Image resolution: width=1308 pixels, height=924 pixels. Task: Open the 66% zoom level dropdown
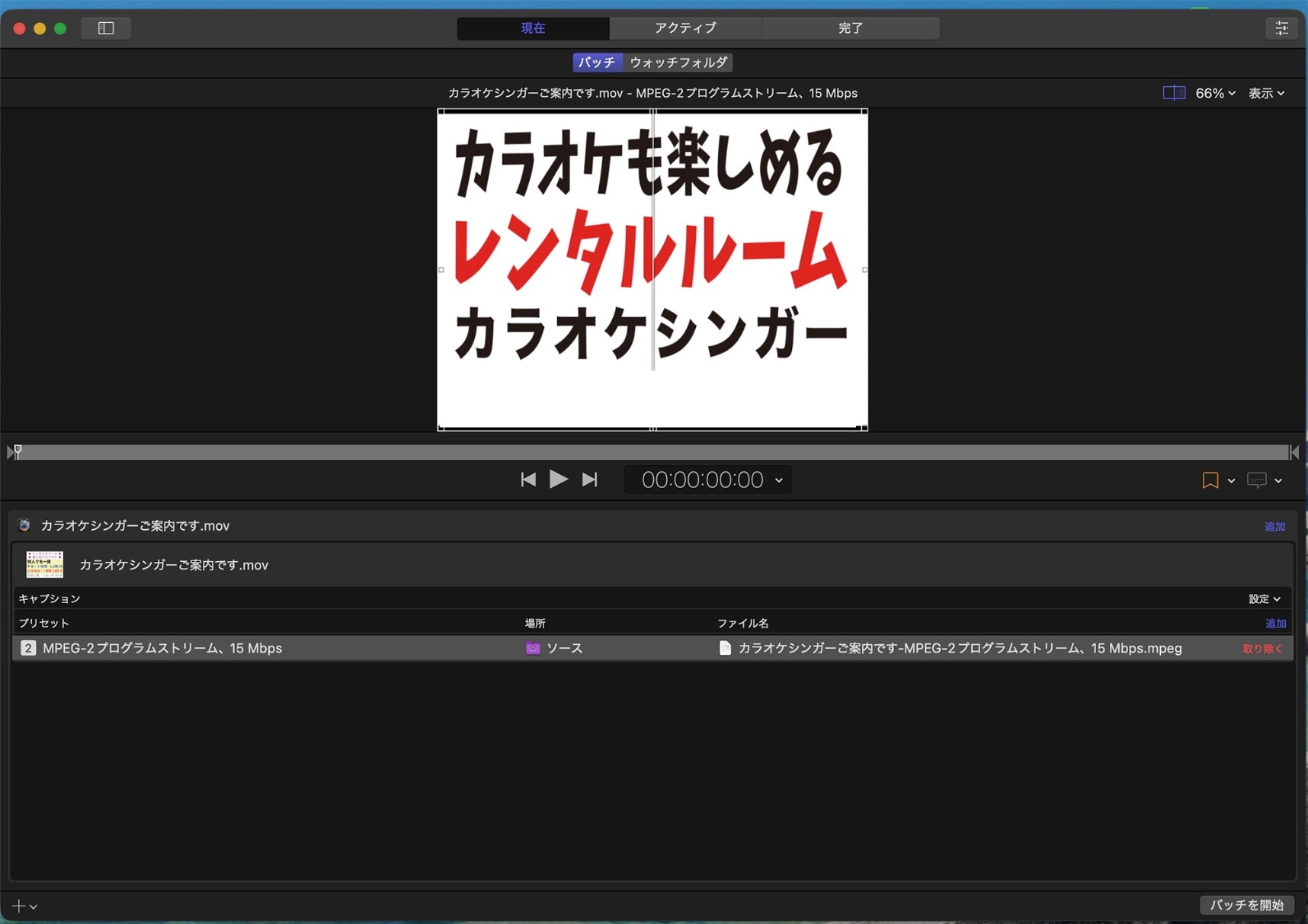pyautogui.click(x=1215, y=93)
